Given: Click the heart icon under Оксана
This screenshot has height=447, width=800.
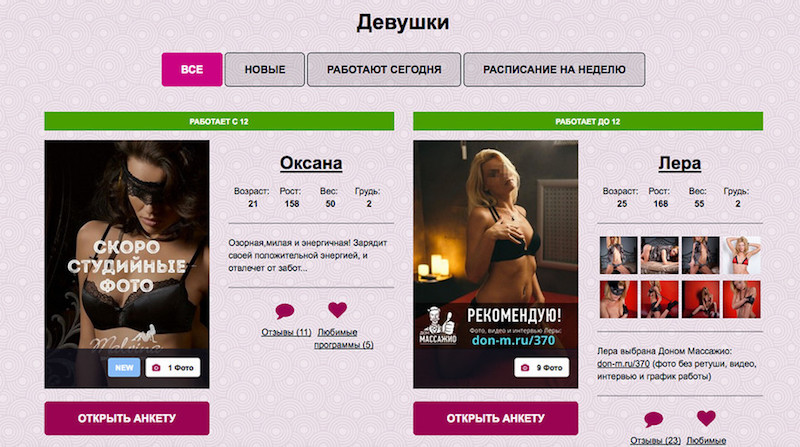Looking at the screenshot, I should point(337,309).
